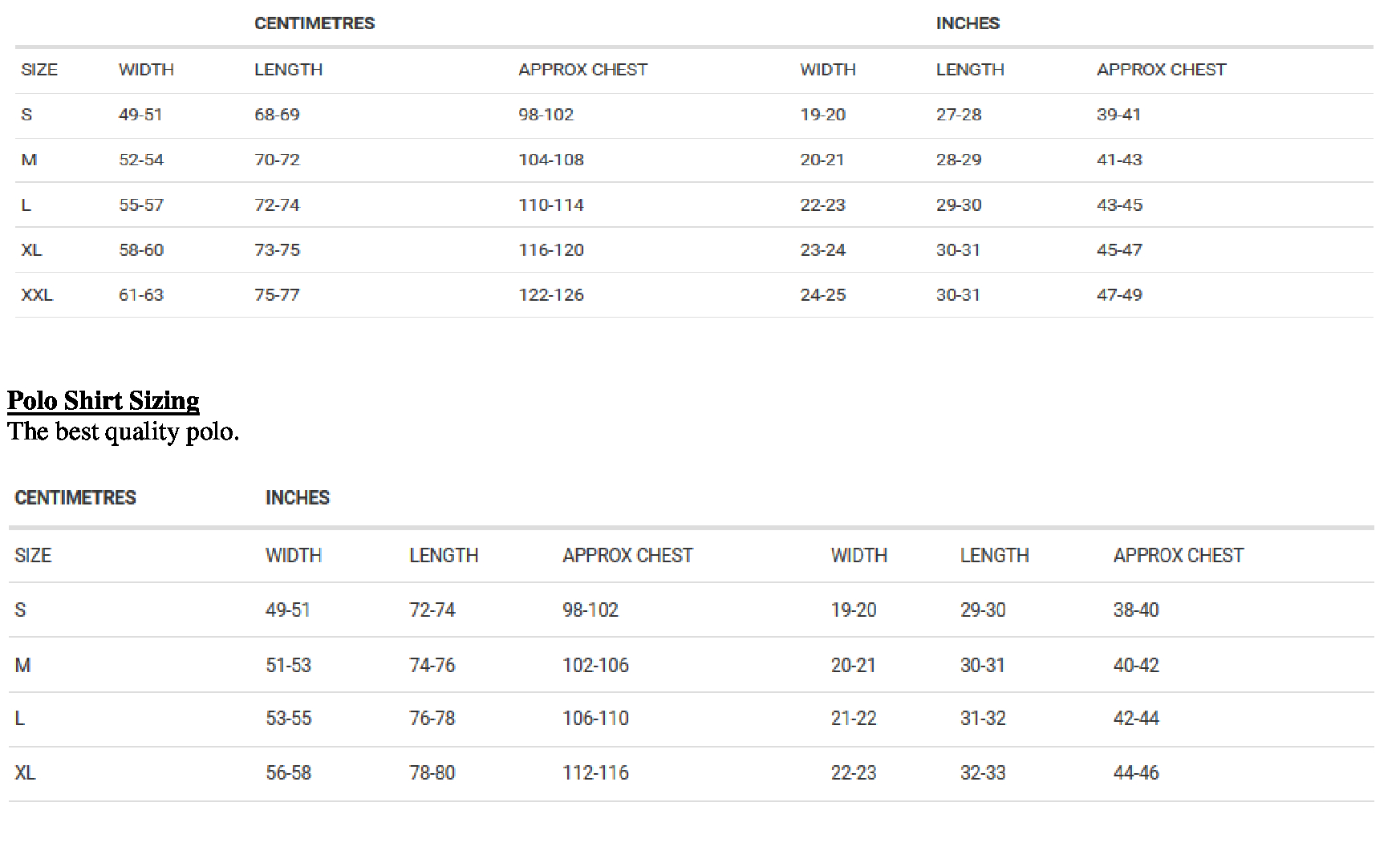Image resolution: width=1400 pixels, height=867 pixels.
Task: Click the 44-46 inches chest cell
Action: pyautogui.click(x=1135, y=773)
